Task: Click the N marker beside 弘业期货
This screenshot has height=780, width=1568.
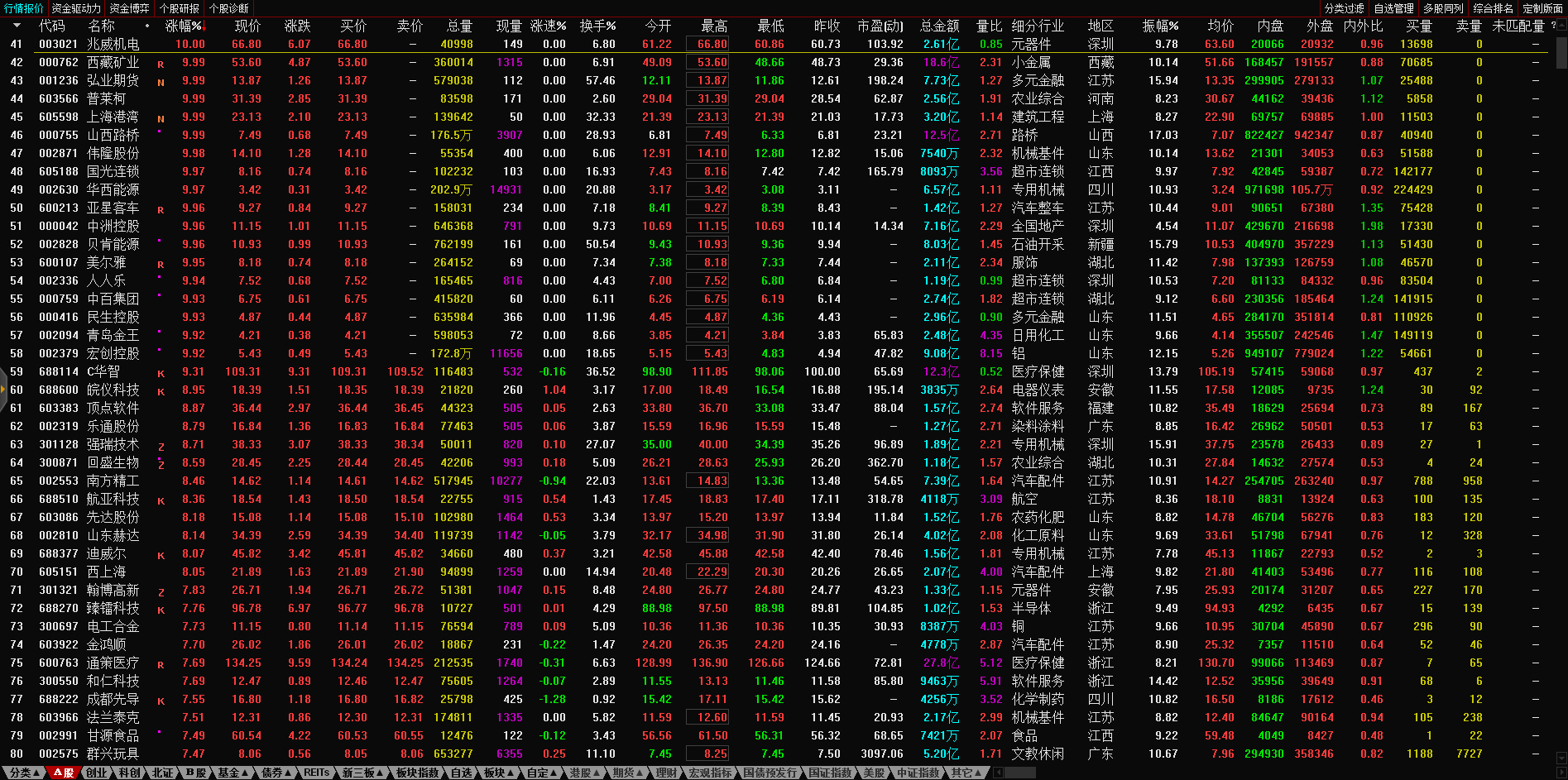Action: (x=161, y=82)
